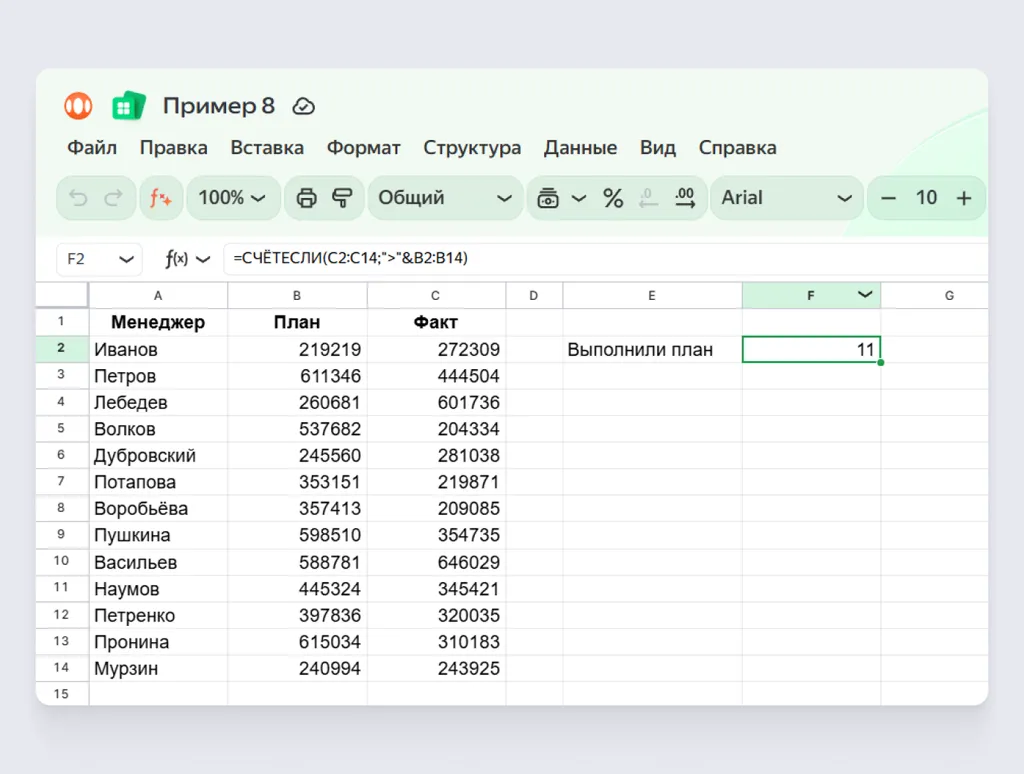Click the currency format icon
The height and width of the screenshot is (774, 1024).
(547, 198)
